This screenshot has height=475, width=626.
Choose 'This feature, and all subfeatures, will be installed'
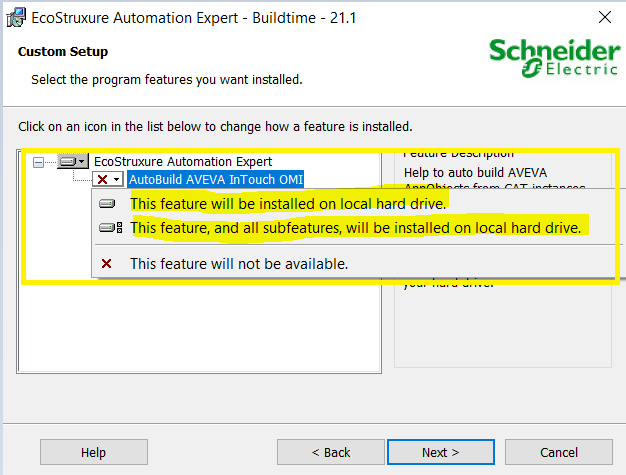pos(355,228)
